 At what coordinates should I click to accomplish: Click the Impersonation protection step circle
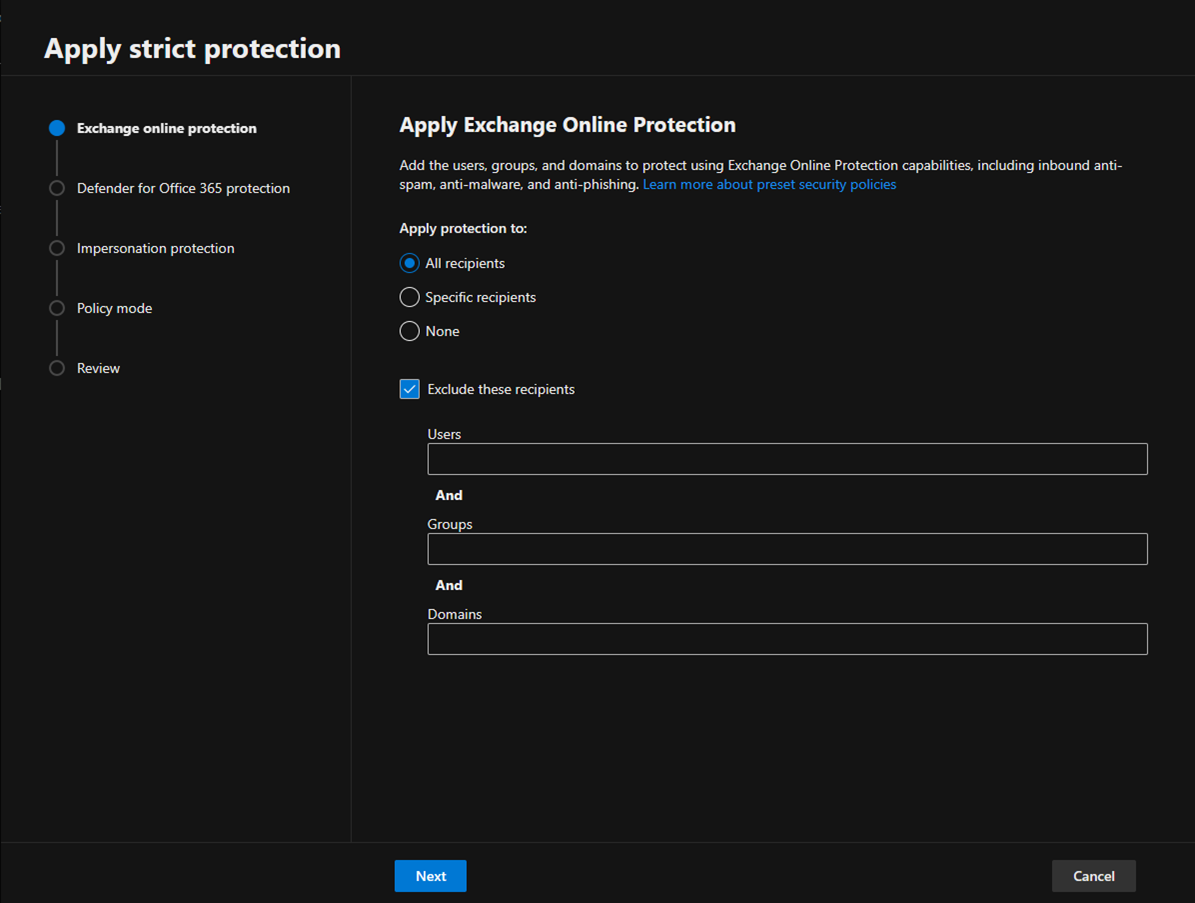57,248
